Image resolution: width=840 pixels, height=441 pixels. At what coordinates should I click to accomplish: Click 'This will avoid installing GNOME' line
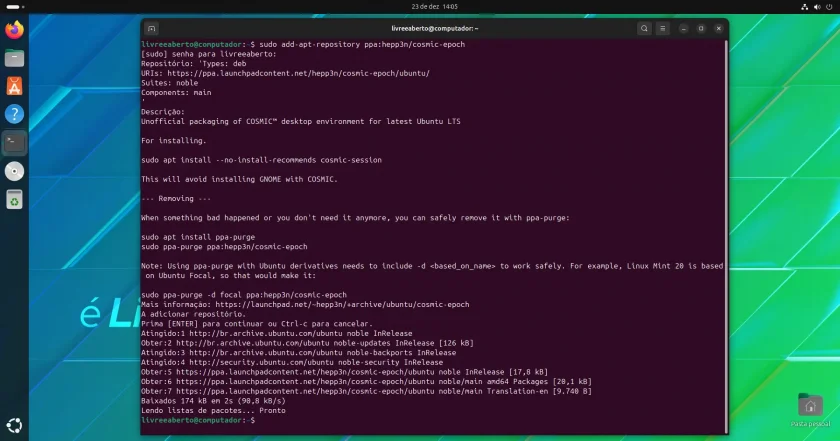coord(239,179)
